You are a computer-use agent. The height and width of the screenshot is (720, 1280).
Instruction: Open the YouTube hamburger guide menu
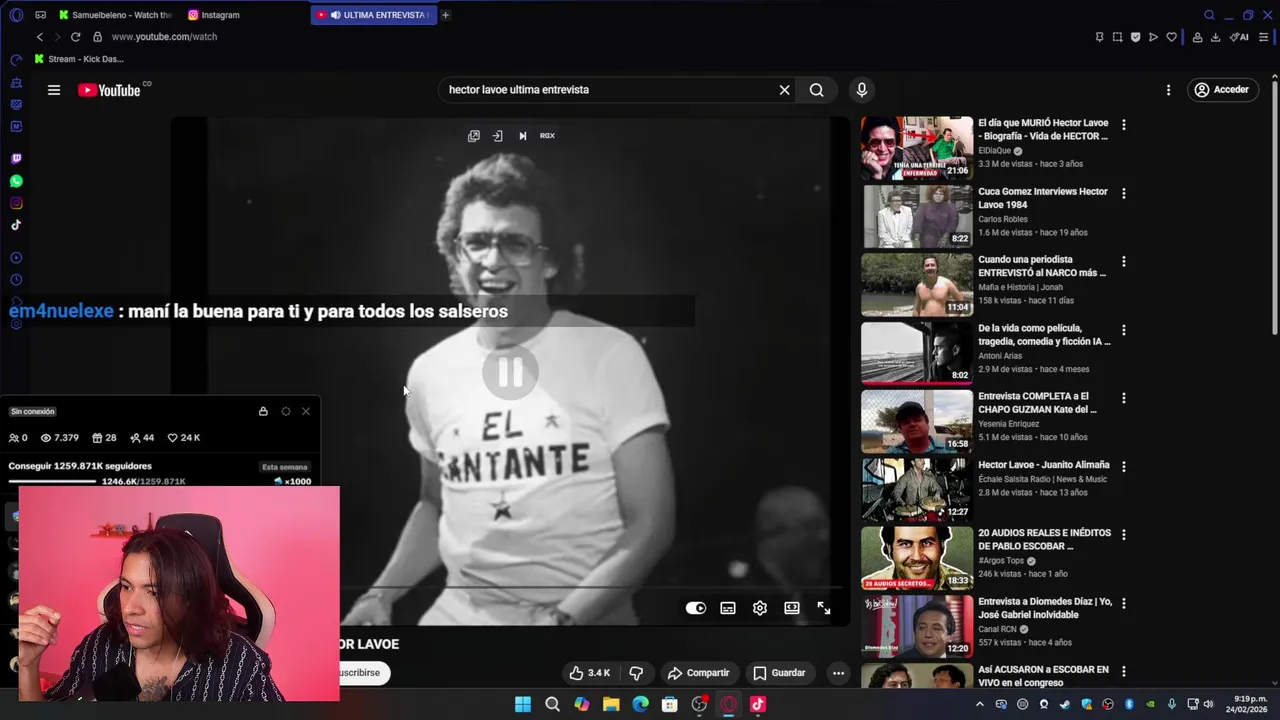(x=54, y=90)
